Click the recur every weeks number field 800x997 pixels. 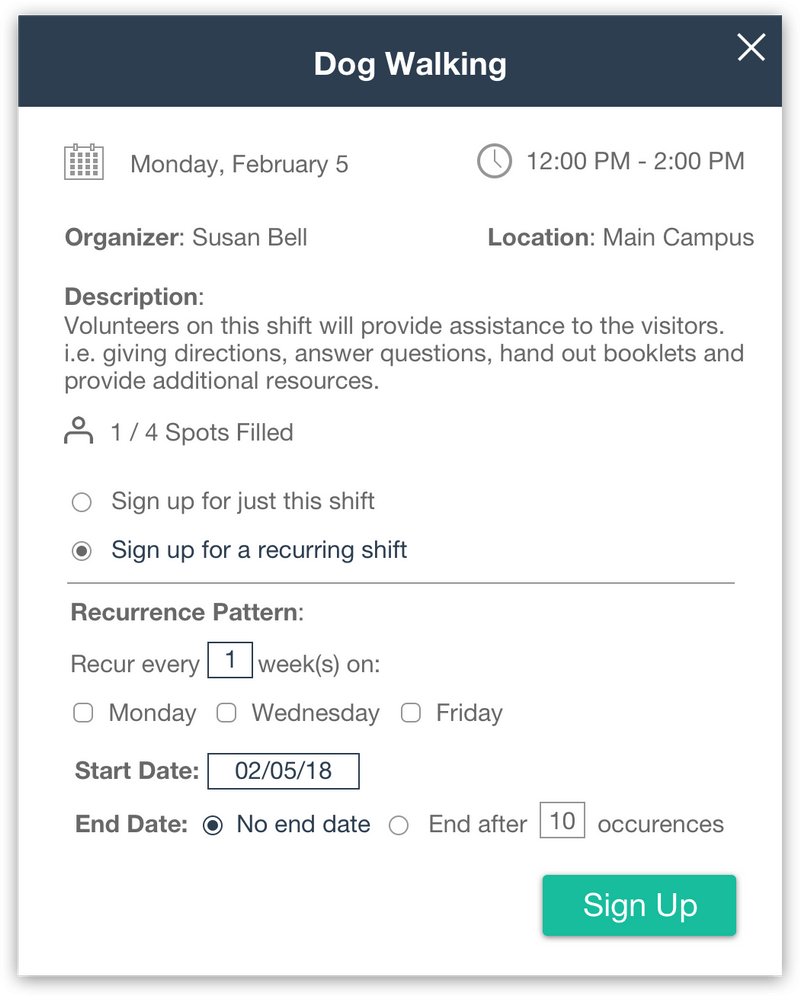(230, 661)
